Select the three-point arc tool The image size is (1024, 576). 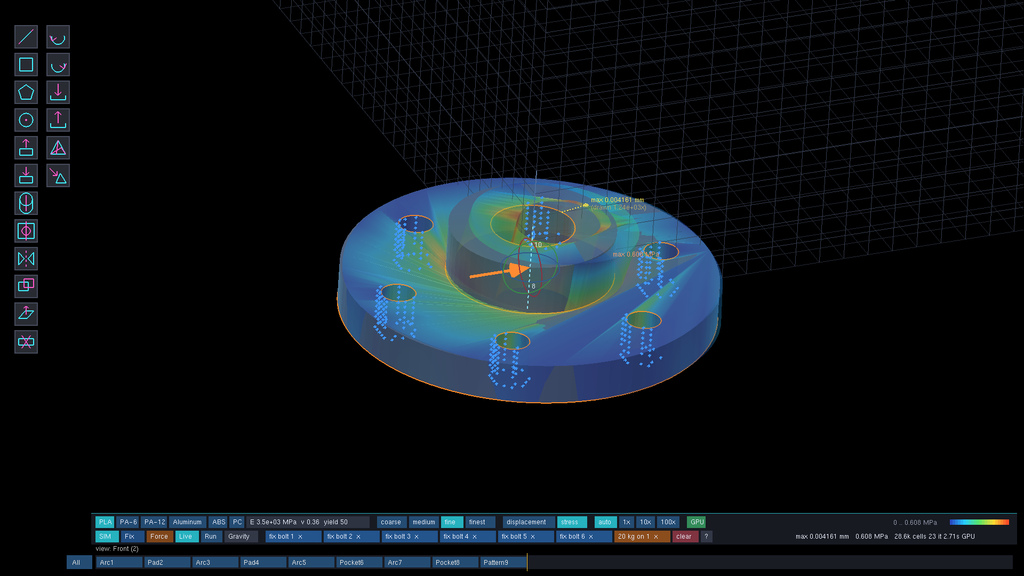pos(58,37)
